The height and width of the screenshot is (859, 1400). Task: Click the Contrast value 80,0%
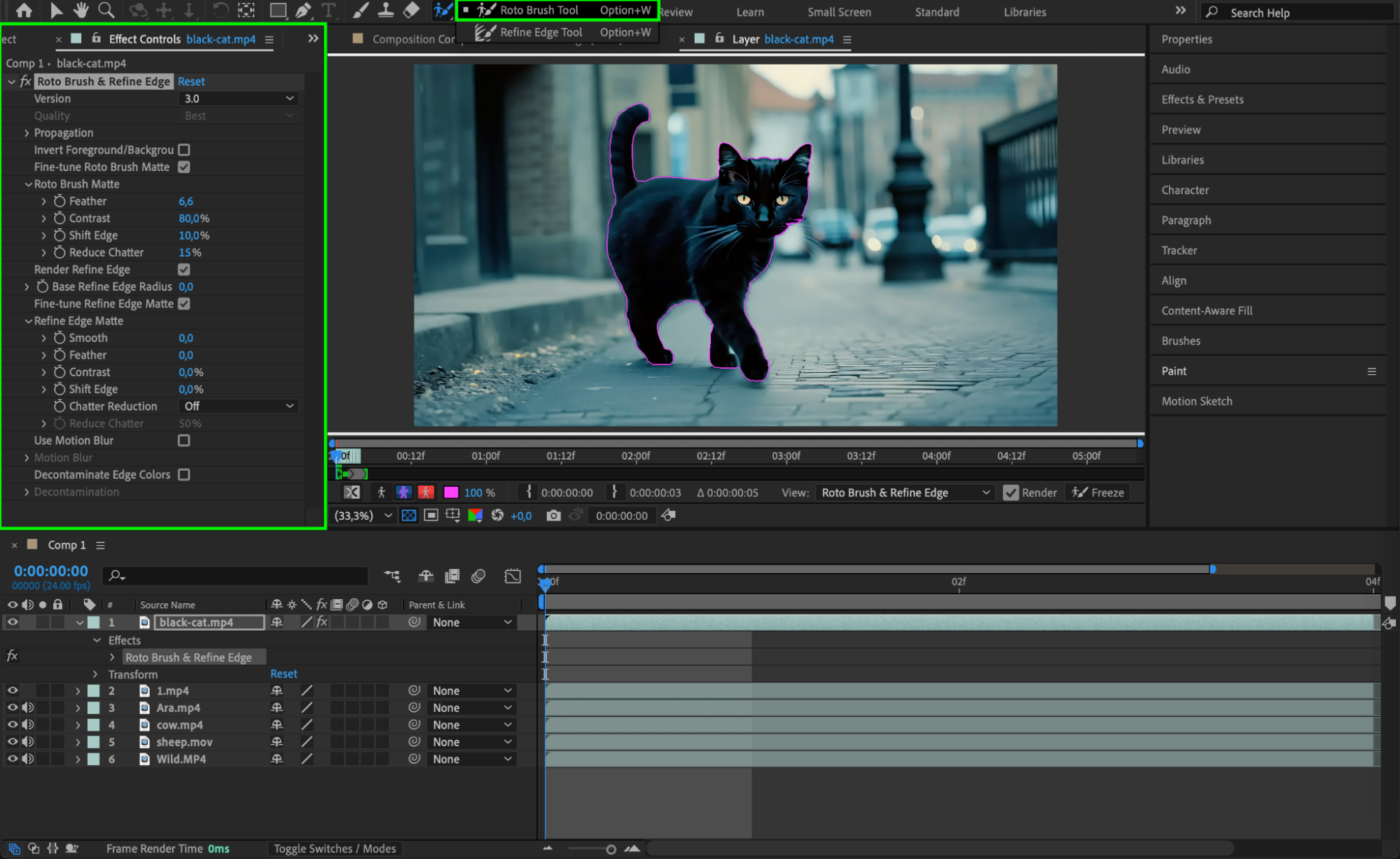pyautogui.click(x=194, y=218)
